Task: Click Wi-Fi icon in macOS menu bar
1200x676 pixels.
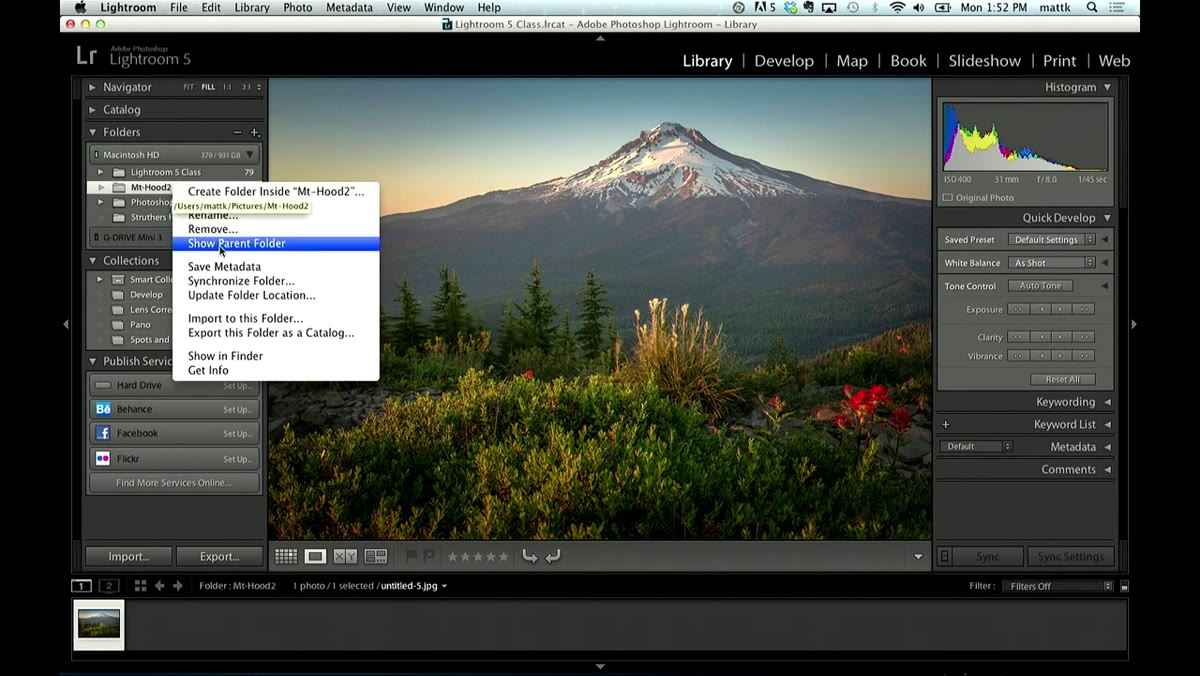Action: click(897, 8)
